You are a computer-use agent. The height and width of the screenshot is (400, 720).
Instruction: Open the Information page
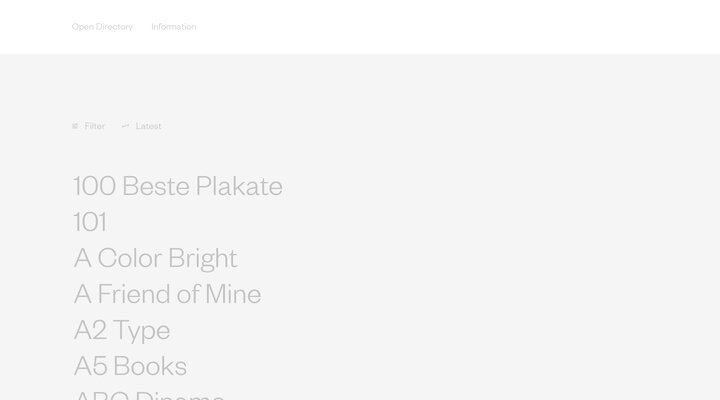(174, 27)
